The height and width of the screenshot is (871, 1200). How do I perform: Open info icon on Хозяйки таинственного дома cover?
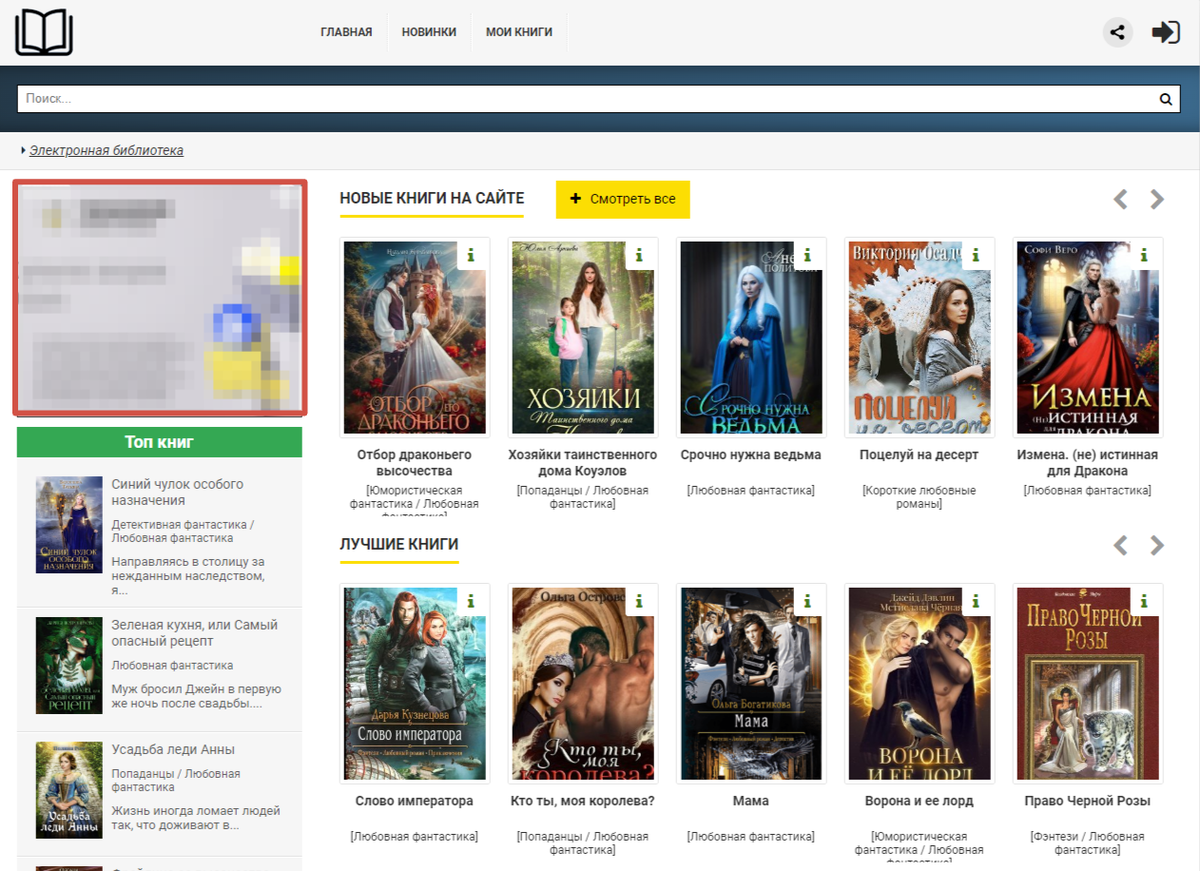(x=639, y=255)
